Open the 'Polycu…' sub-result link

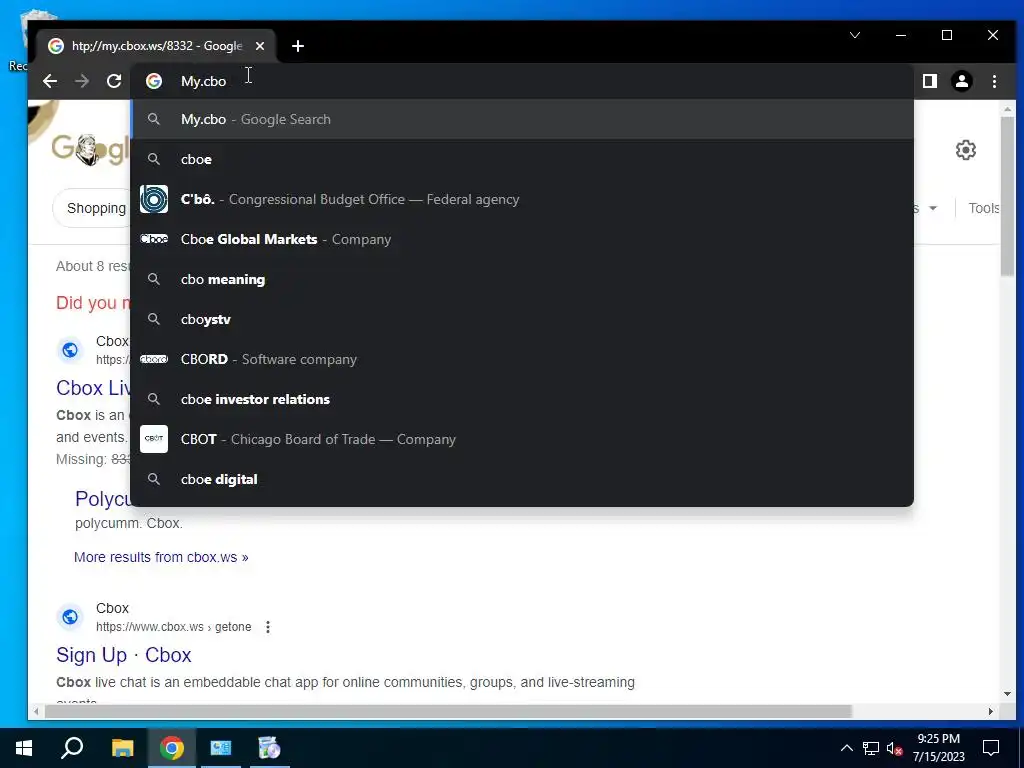103,499
